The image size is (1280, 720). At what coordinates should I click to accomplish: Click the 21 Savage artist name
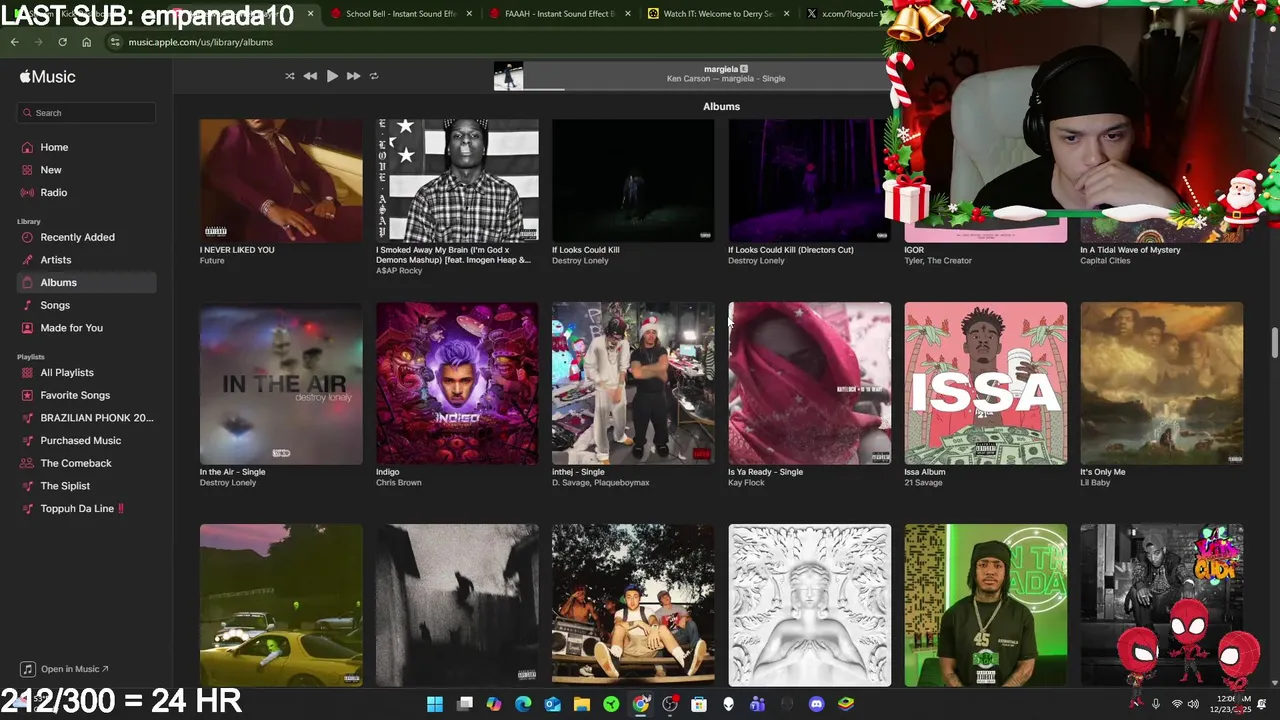click(924, 483)
